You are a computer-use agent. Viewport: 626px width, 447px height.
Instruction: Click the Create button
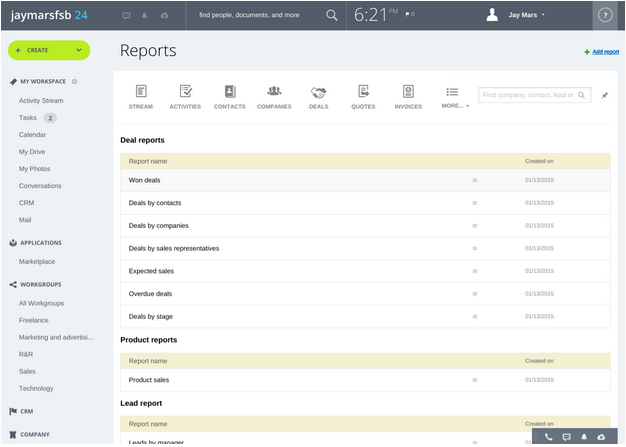point(49,50)
